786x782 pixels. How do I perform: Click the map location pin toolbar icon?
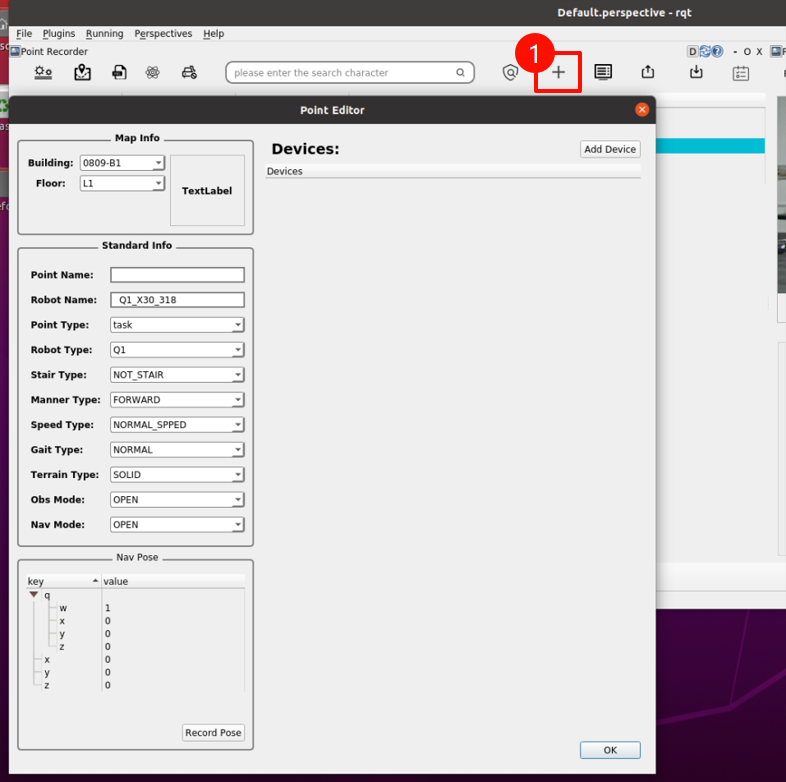(83, 72)
